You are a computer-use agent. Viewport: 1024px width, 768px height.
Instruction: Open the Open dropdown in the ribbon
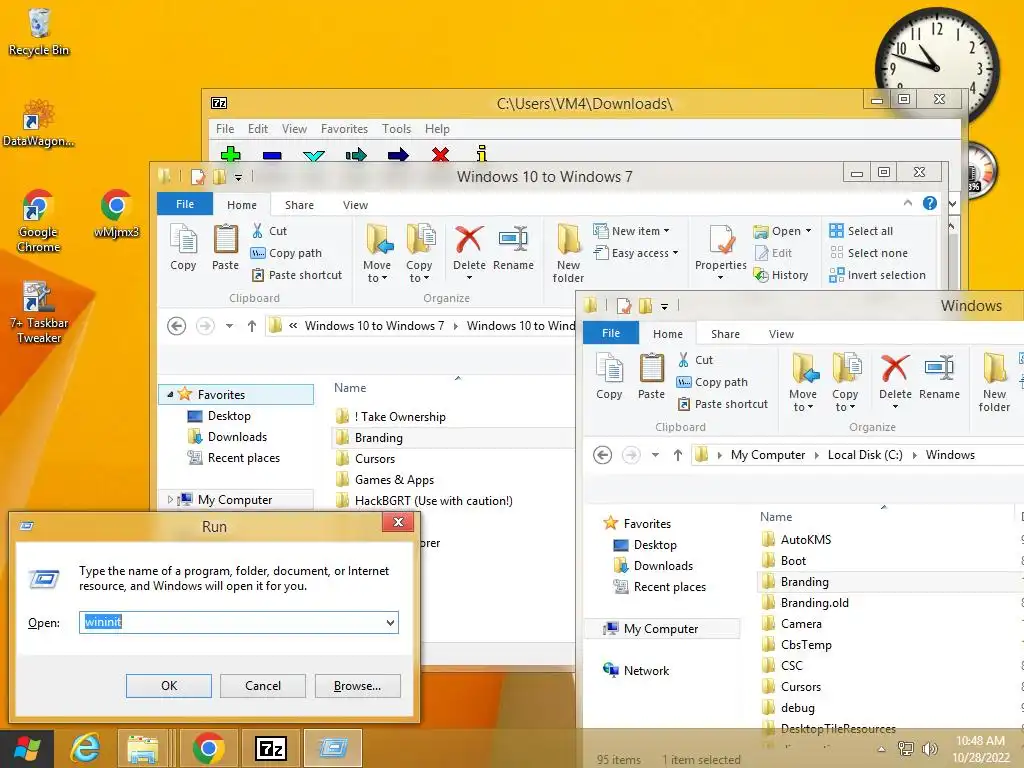[x=782, y=231]
